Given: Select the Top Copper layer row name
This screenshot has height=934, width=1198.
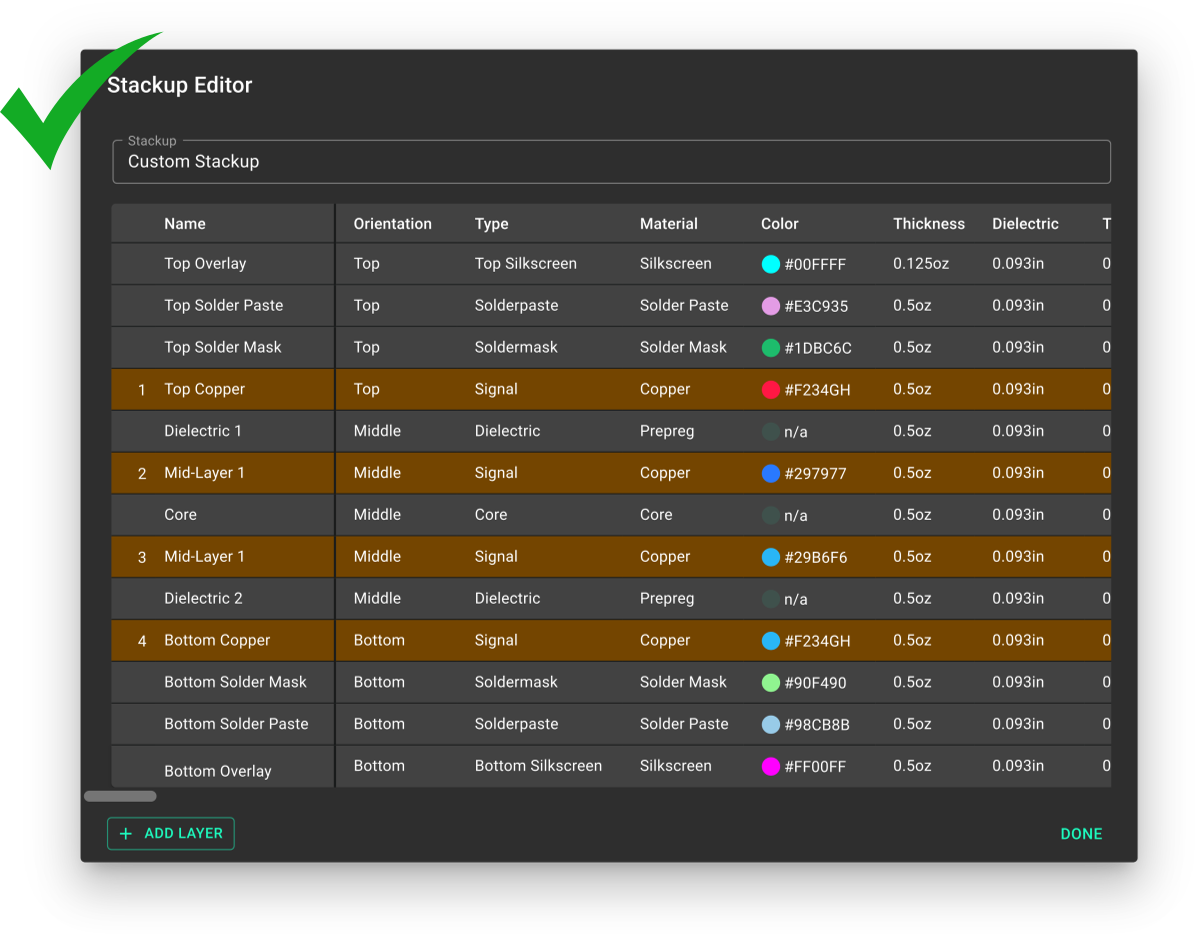Looking at the screenshot, I should coord(204,389).
